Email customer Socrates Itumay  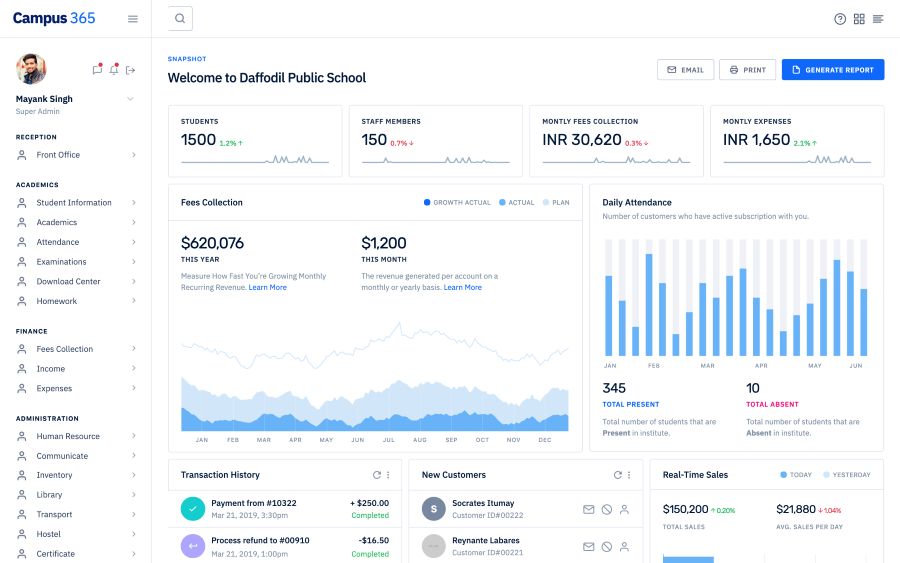588,509
